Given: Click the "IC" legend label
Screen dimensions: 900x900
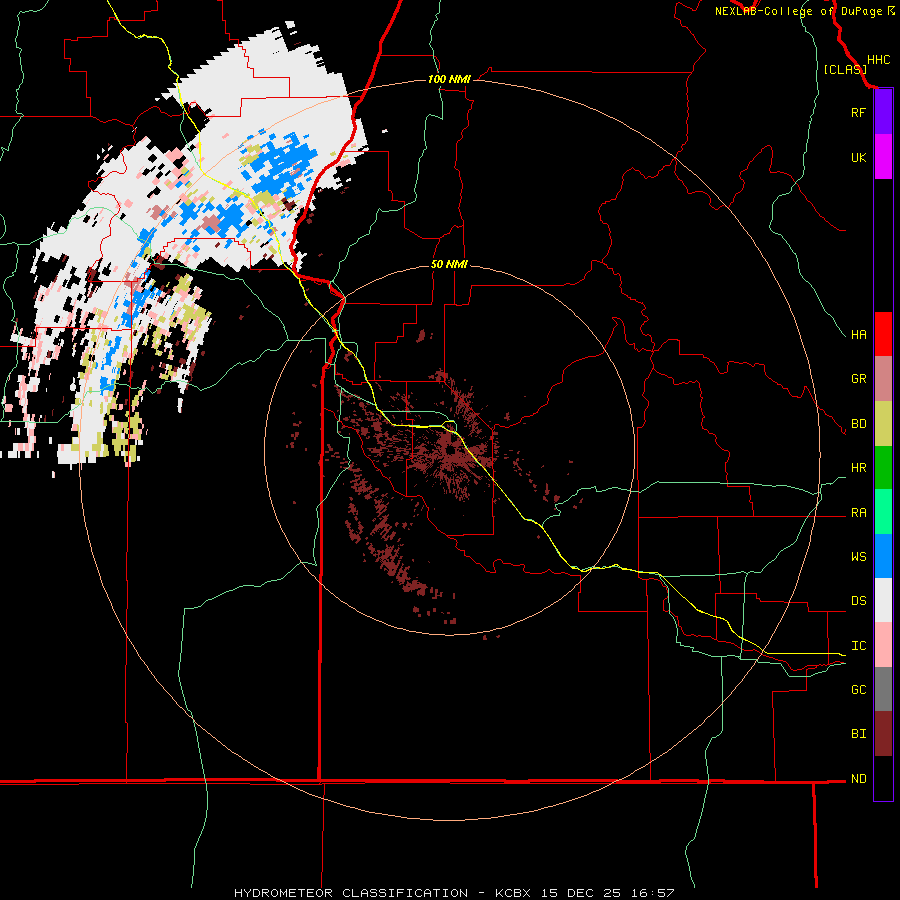Looking at the screenshot, I should pyautogui.click(x=859, y=646).
